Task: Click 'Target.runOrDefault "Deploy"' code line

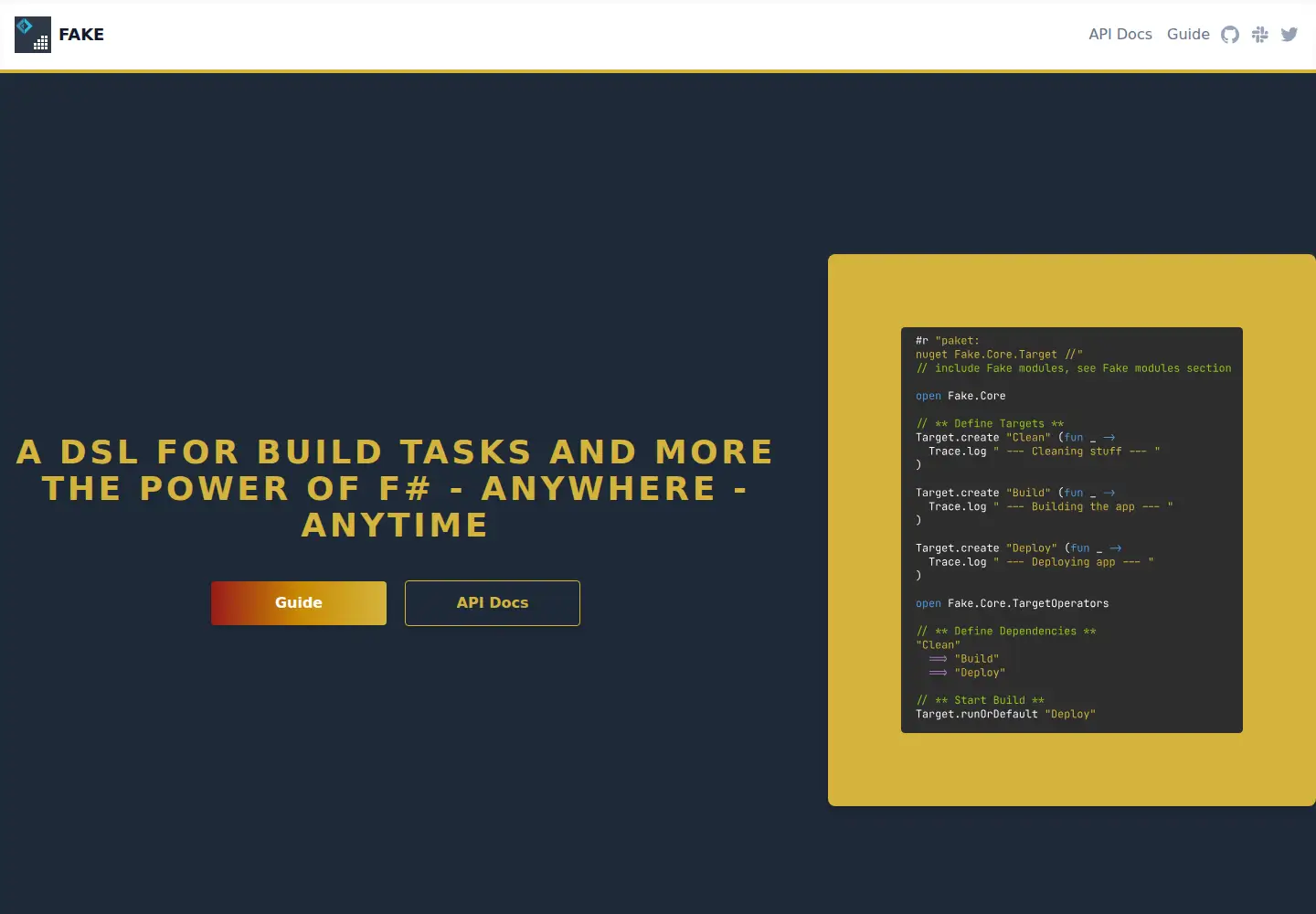Action: (1005, 714)
